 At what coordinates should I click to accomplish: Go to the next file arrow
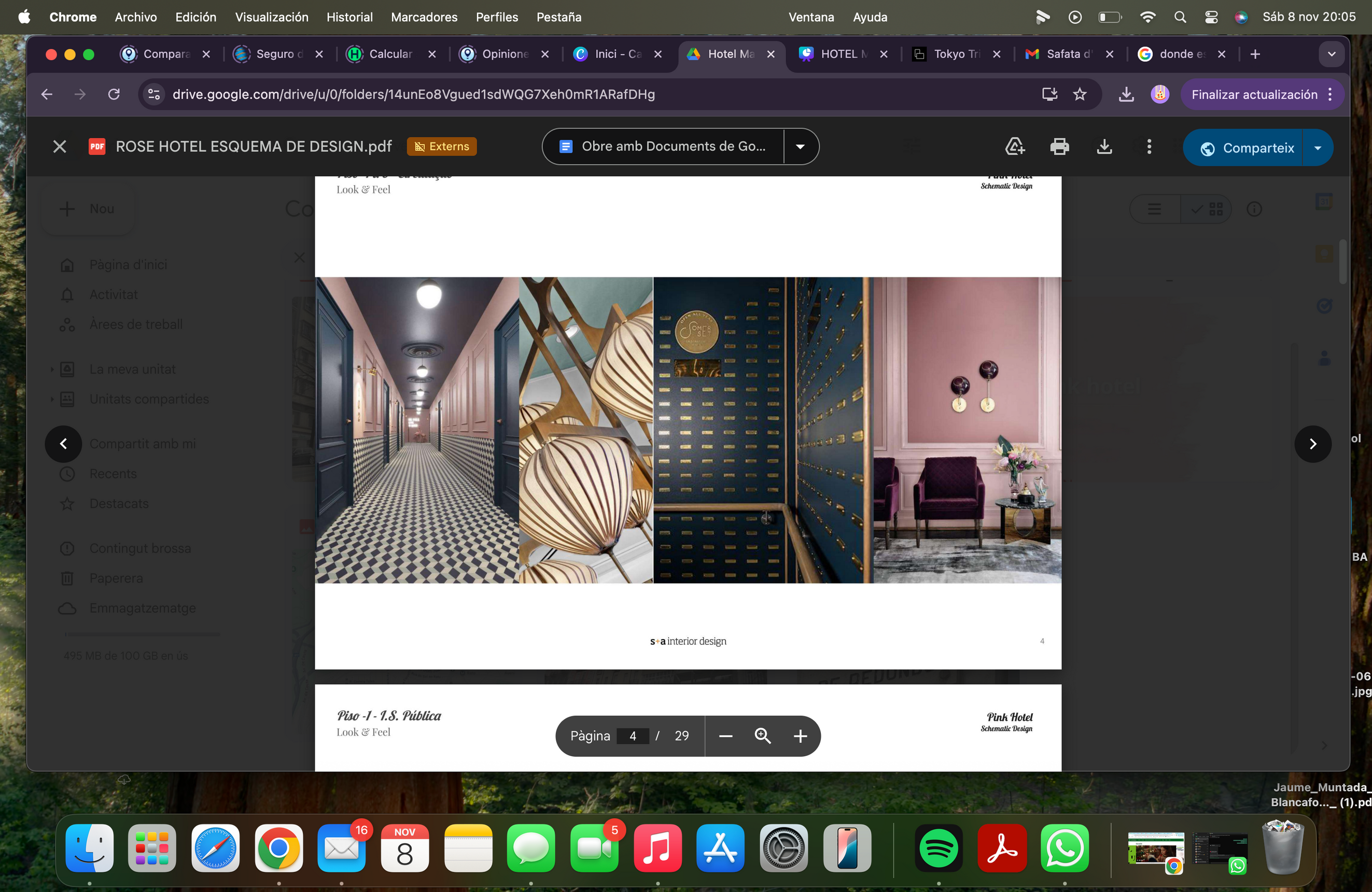[x=1312, y=444]
